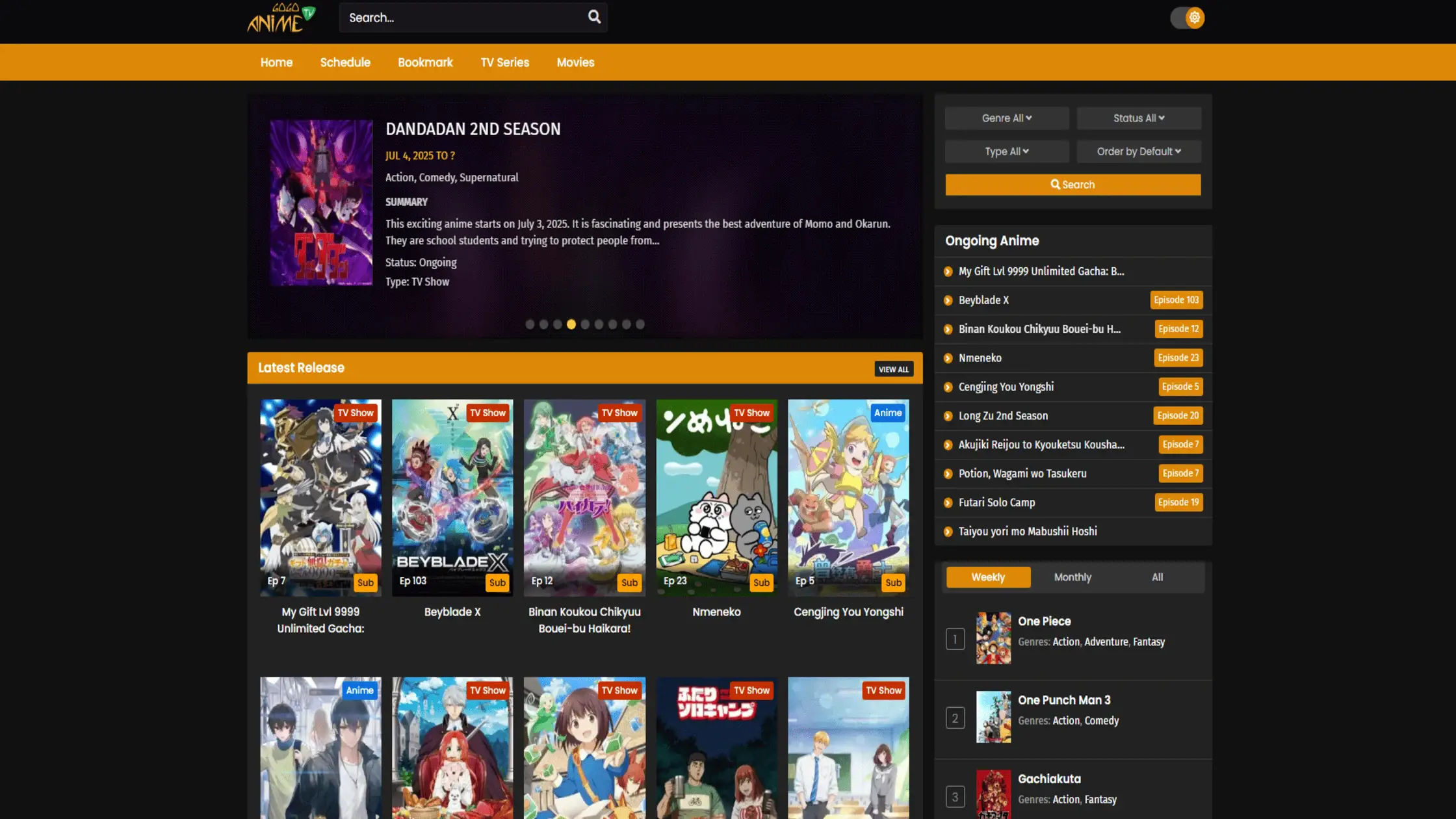Click the arrow icon beside Beyblade X

947,300
